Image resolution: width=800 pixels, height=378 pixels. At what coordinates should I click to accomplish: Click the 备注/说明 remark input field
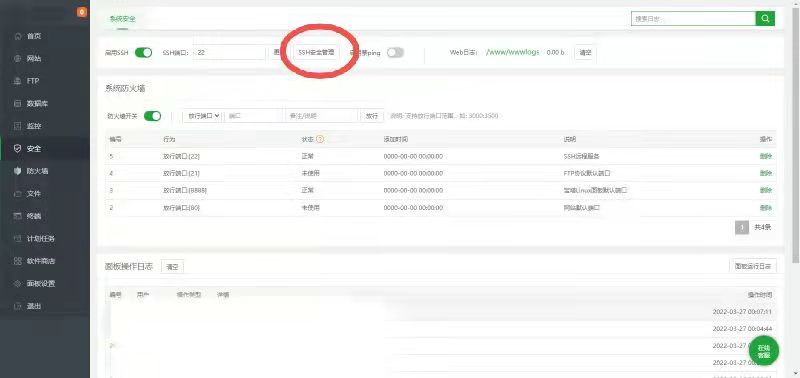point(321,116)
